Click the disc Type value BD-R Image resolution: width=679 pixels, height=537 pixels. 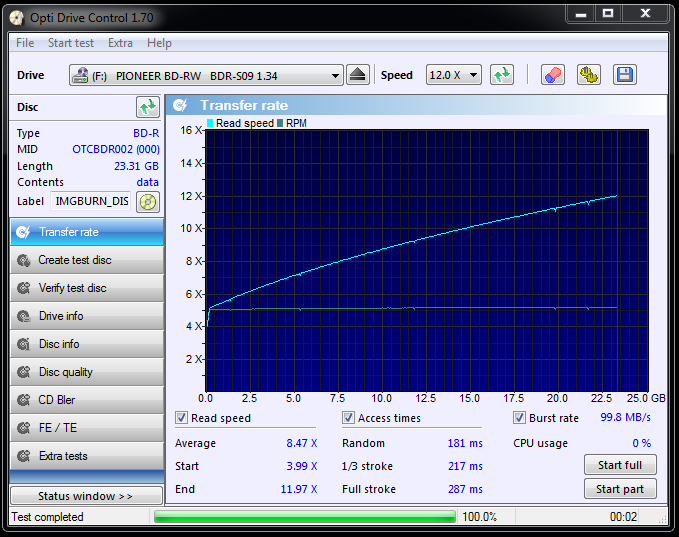(146, 133)
